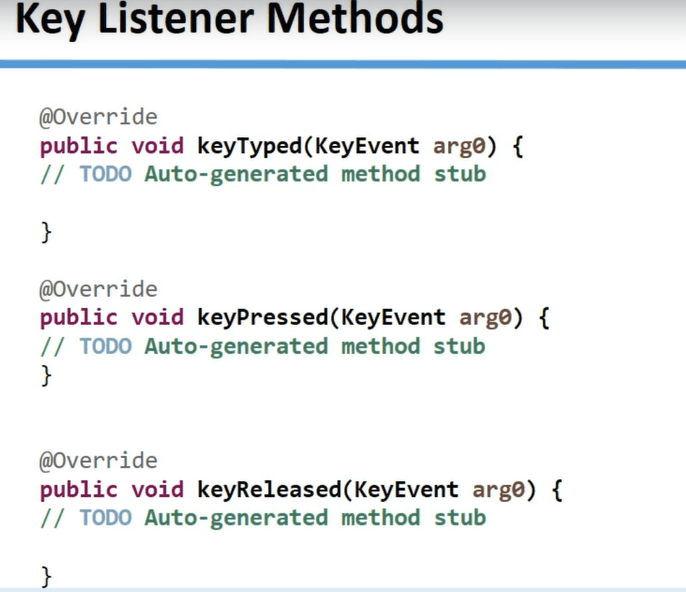The width and height of the screenshot is (686, 592).
Task: Click the @Override annotation above keyPressed
Action: point(98,290)
